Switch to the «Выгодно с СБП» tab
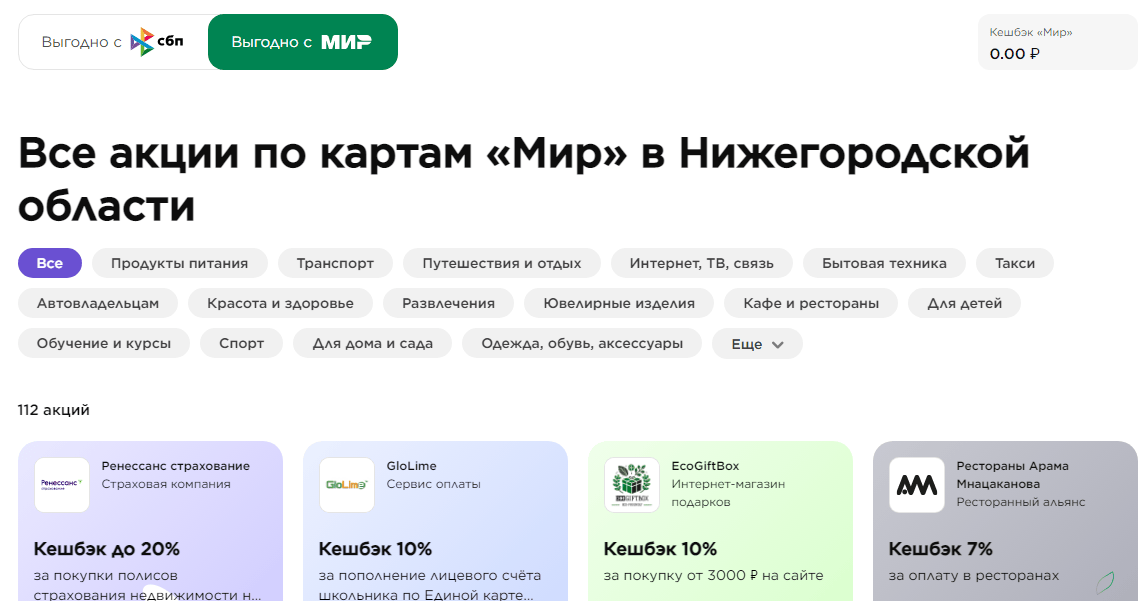 tap(114, 42)
